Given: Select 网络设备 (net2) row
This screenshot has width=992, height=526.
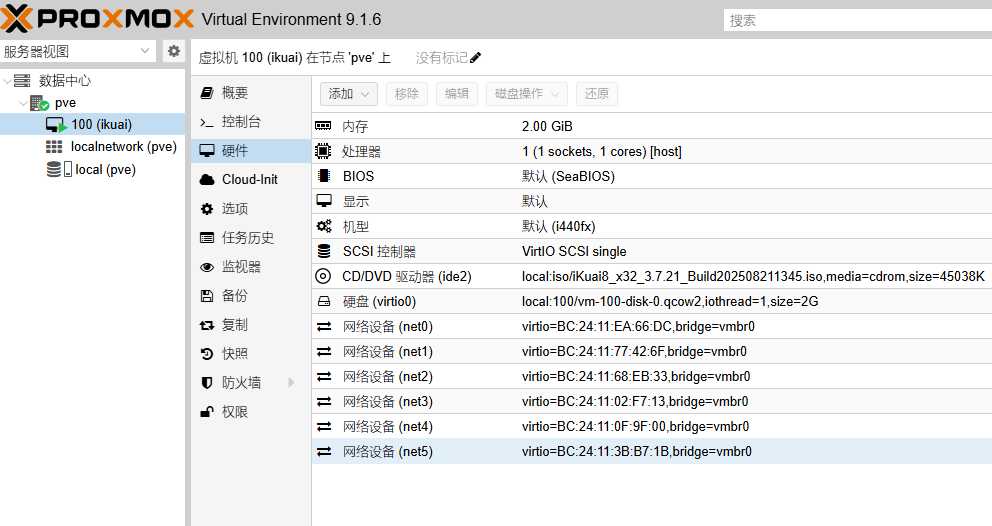Looking at the screenshot, I should tap(652, 377).
